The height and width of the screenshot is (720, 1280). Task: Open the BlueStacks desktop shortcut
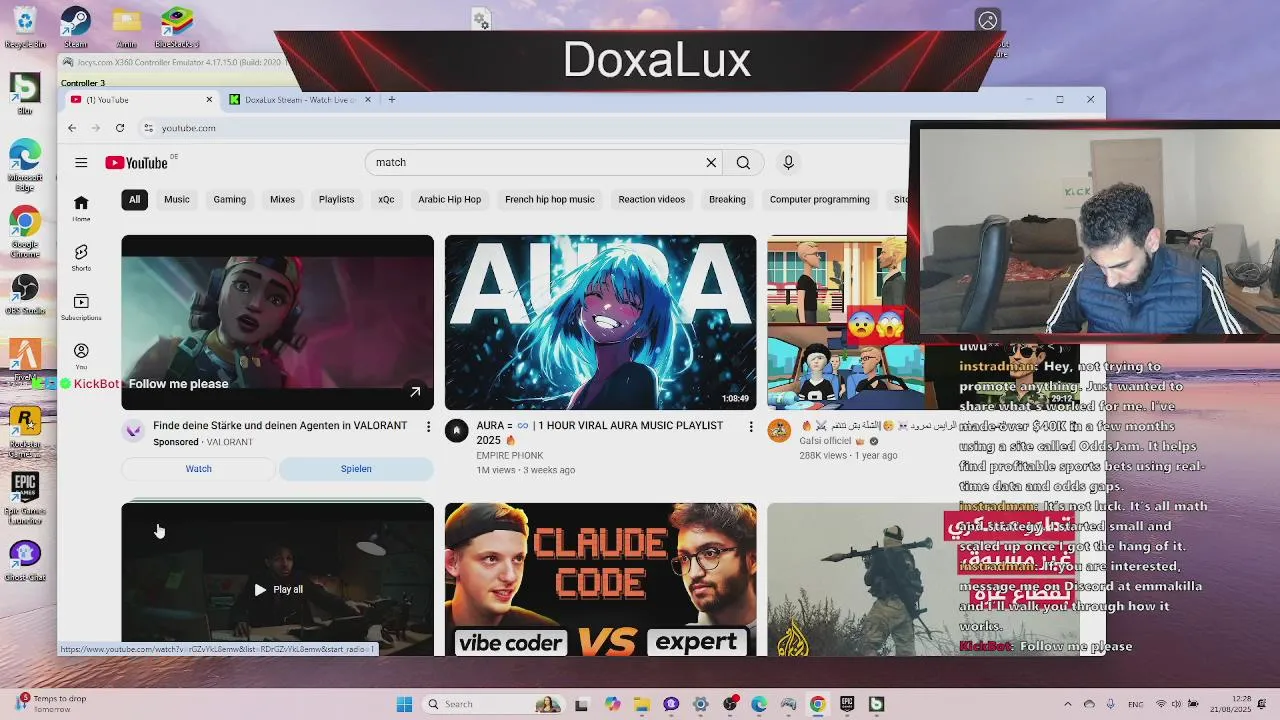pos(177,27)
